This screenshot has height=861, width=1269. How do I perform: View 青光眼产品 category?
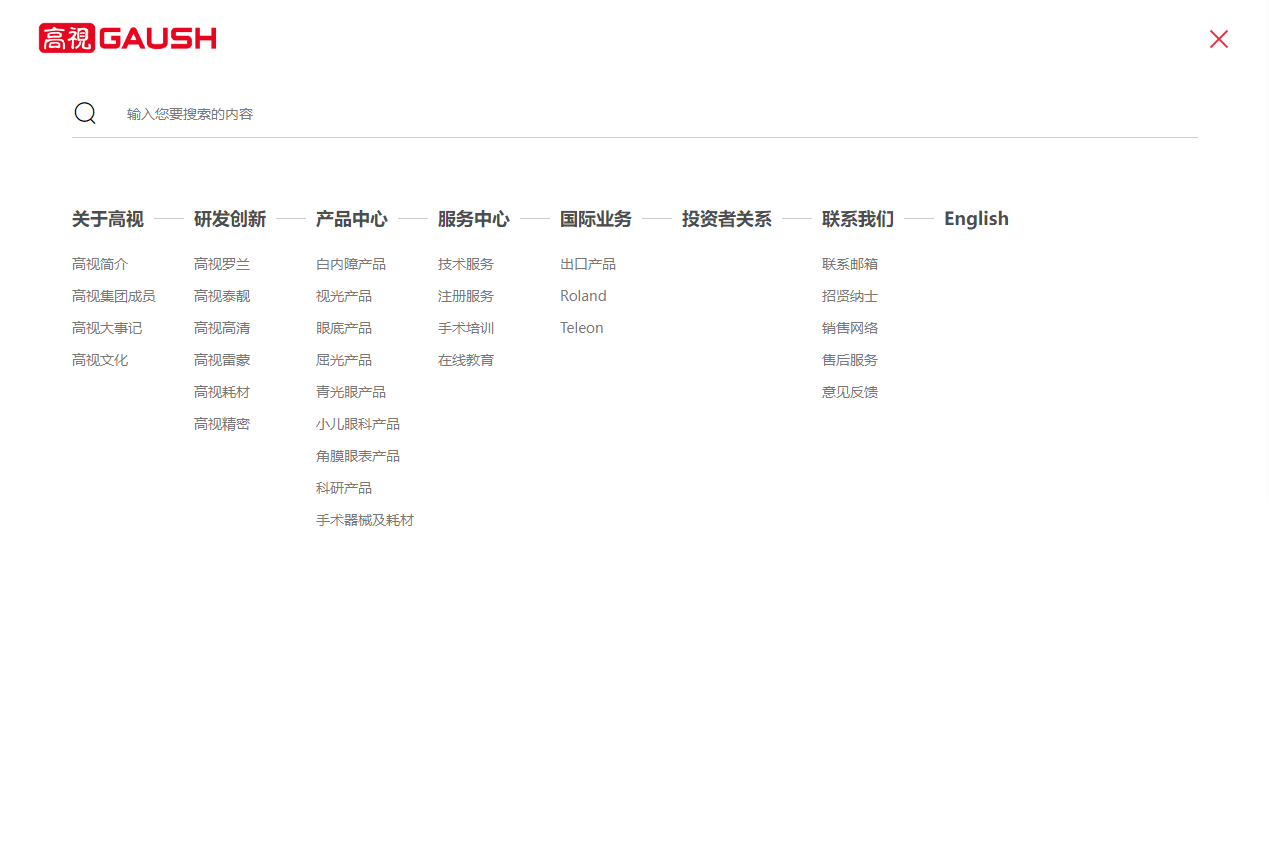351,392
